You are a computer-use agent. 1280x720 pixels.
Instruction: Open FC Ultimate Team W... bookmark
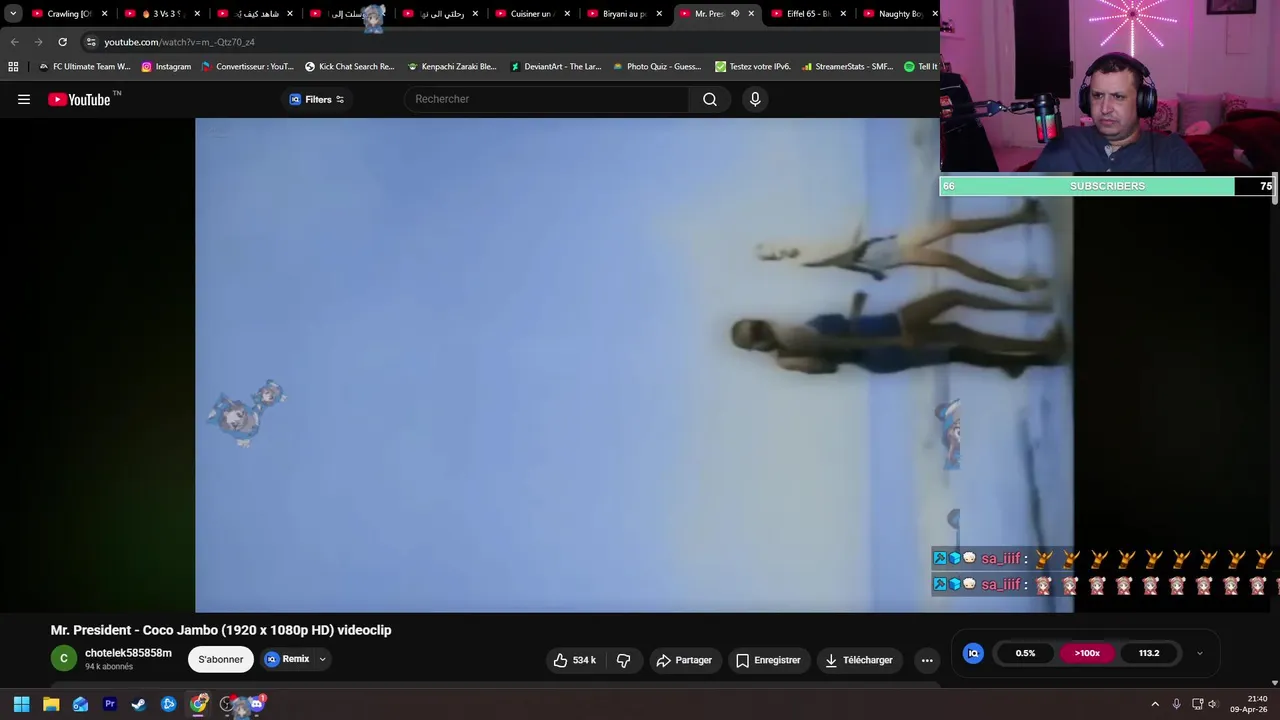84,67
